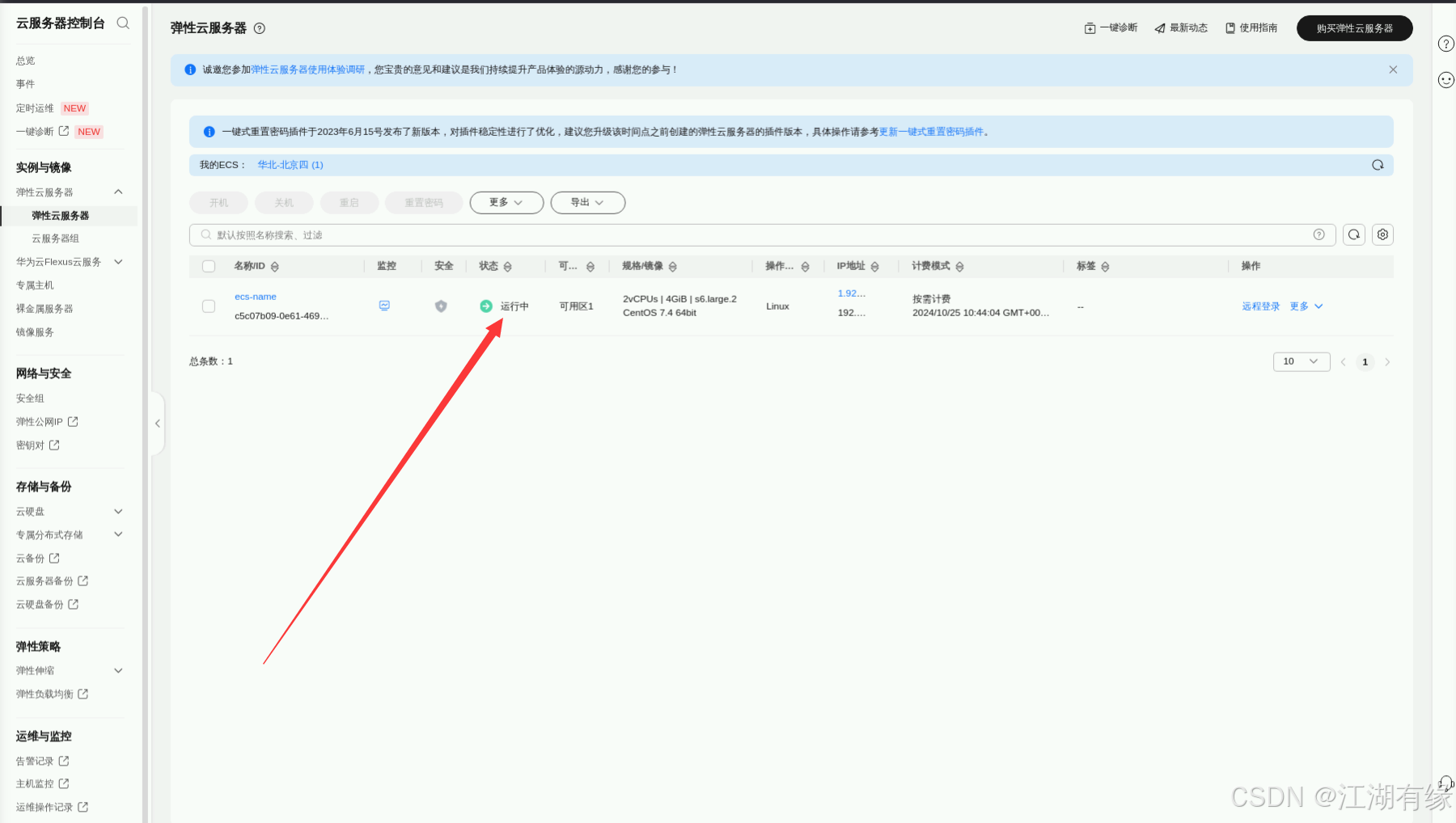Expand row 更多 actions for ecs-name

point(1306,306)
